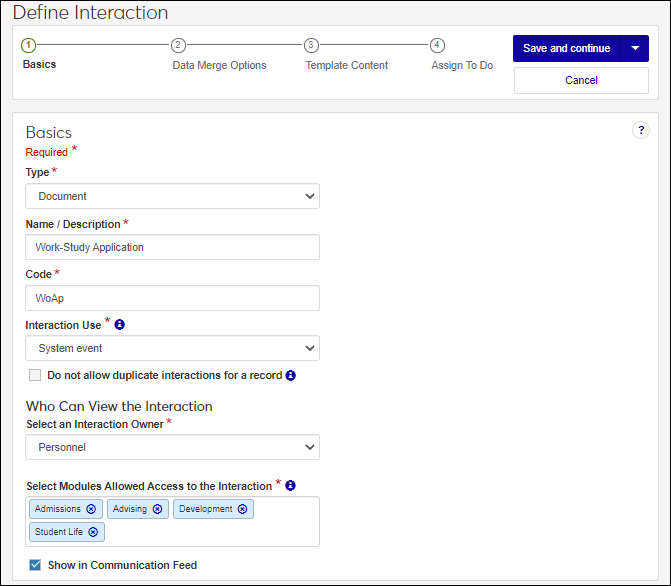Open the Type dropdown showing Document

172,196
